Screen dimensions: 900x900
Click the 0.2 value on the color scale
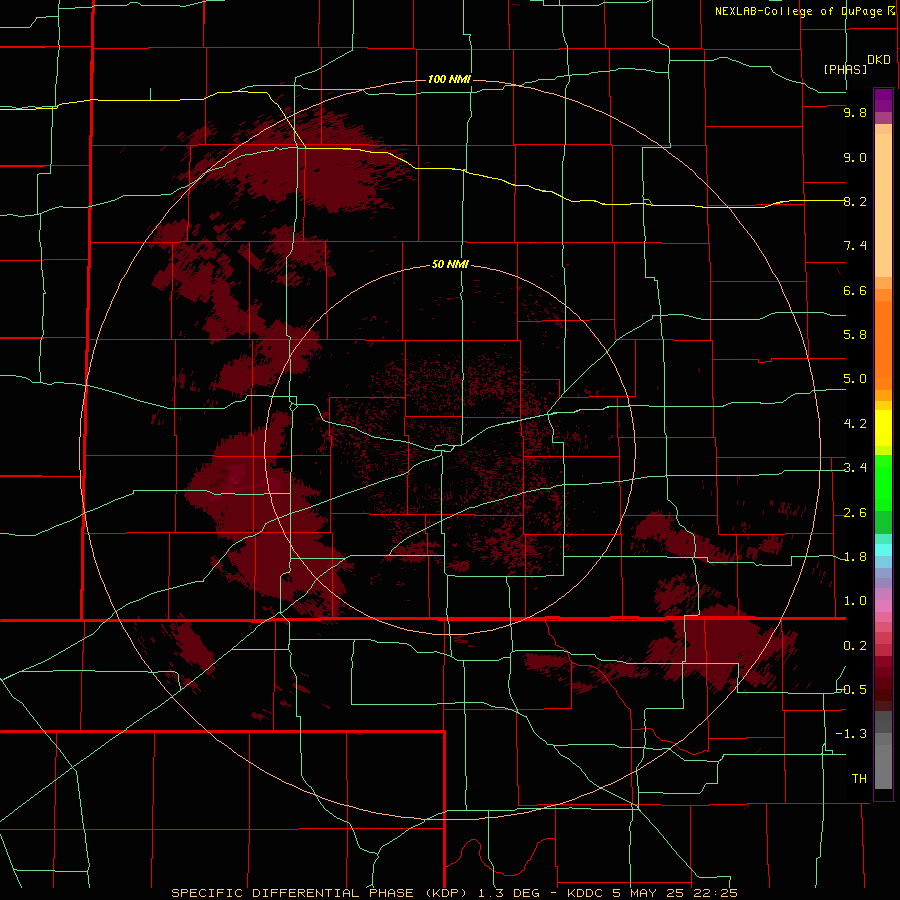tap(855, 646)
